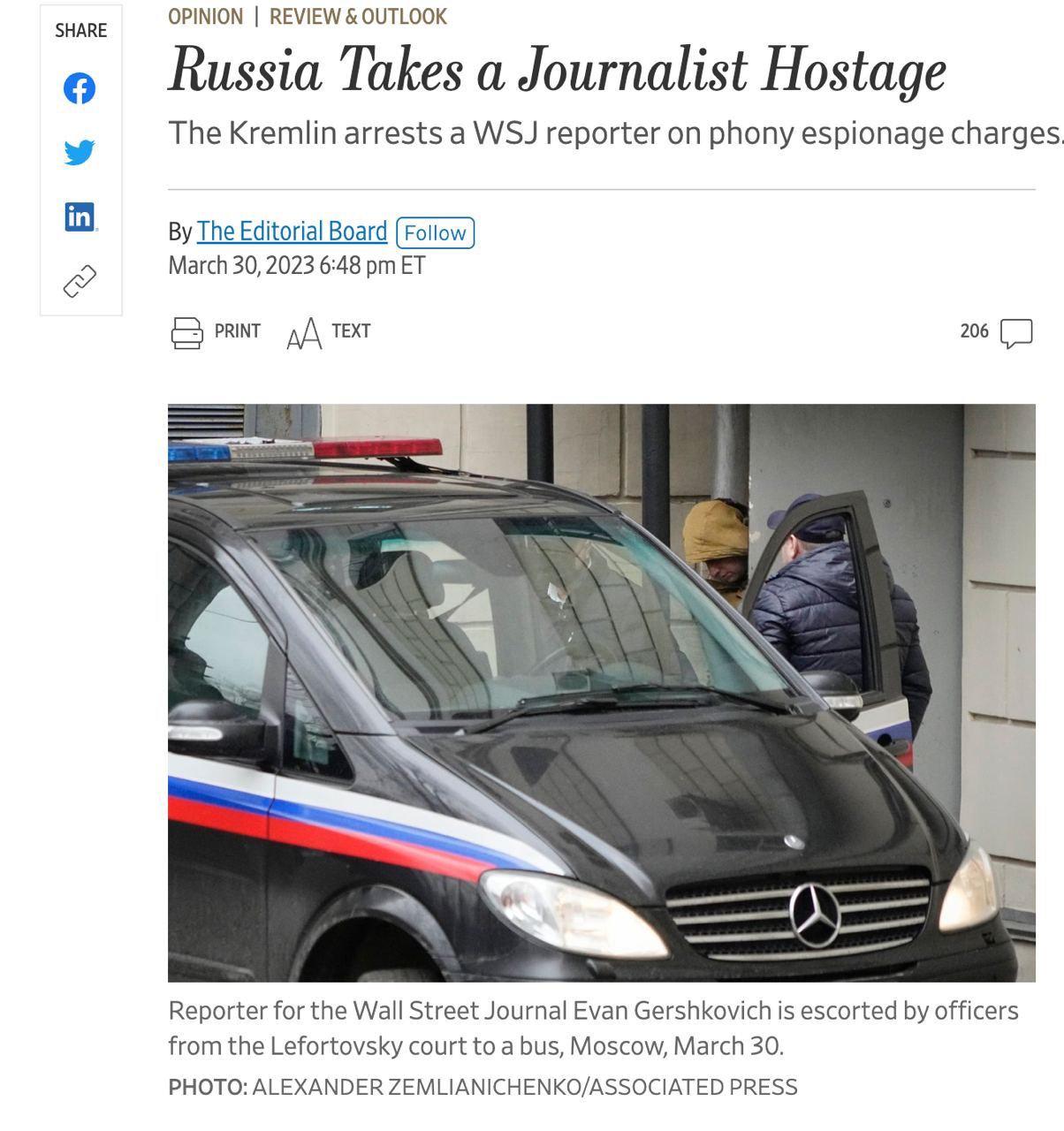Screen dimensions: 1064x1131
Task: Share the article on Twitter
Action: pyautogui.click(x=80, y=152)
